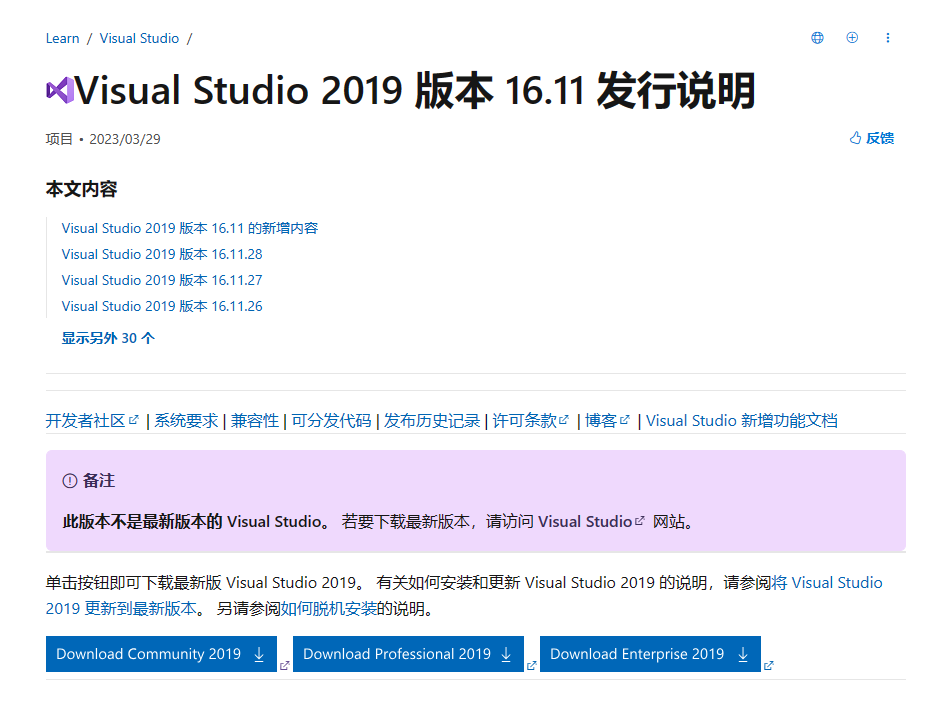Click the download arrow on the Enterprise 2019 button
937x710 pixels.
coord(743,654)
